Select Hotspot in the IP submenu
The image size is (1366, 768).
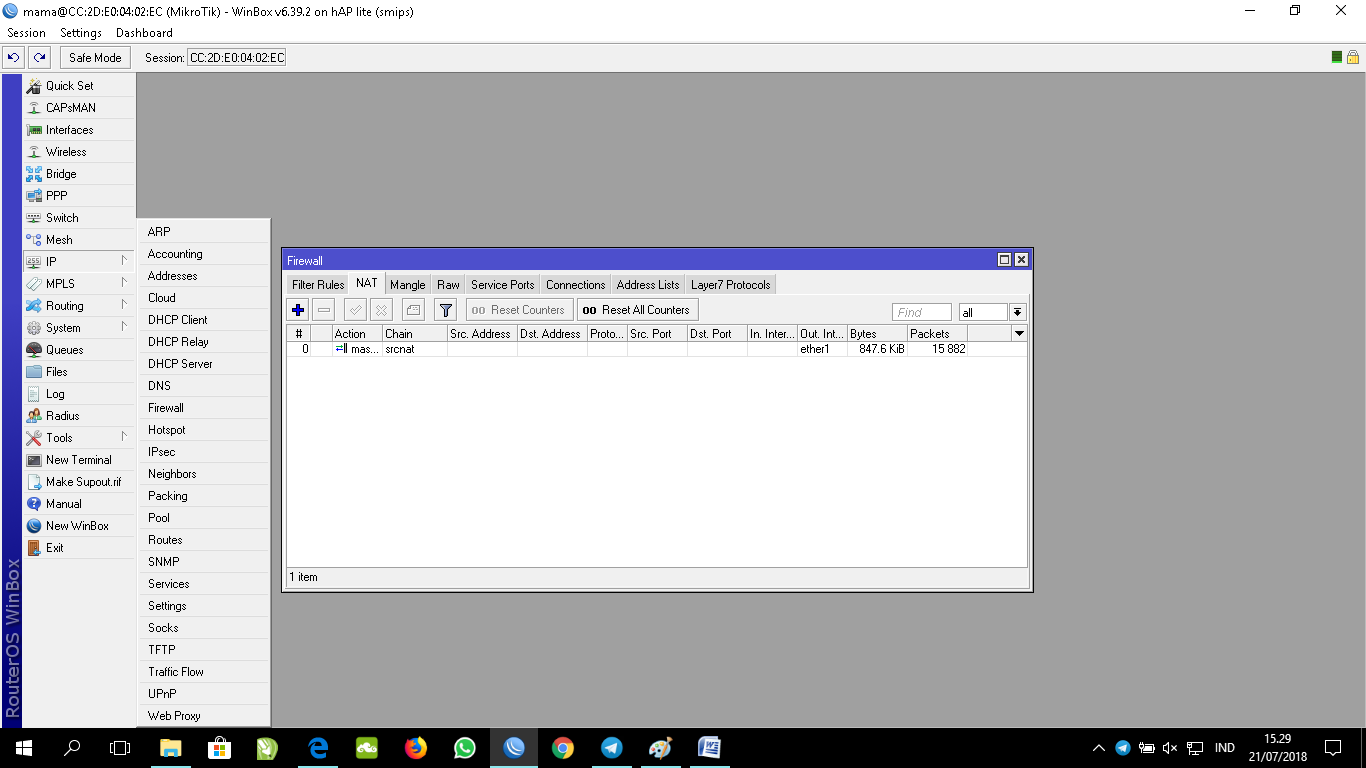coord(204,430)
